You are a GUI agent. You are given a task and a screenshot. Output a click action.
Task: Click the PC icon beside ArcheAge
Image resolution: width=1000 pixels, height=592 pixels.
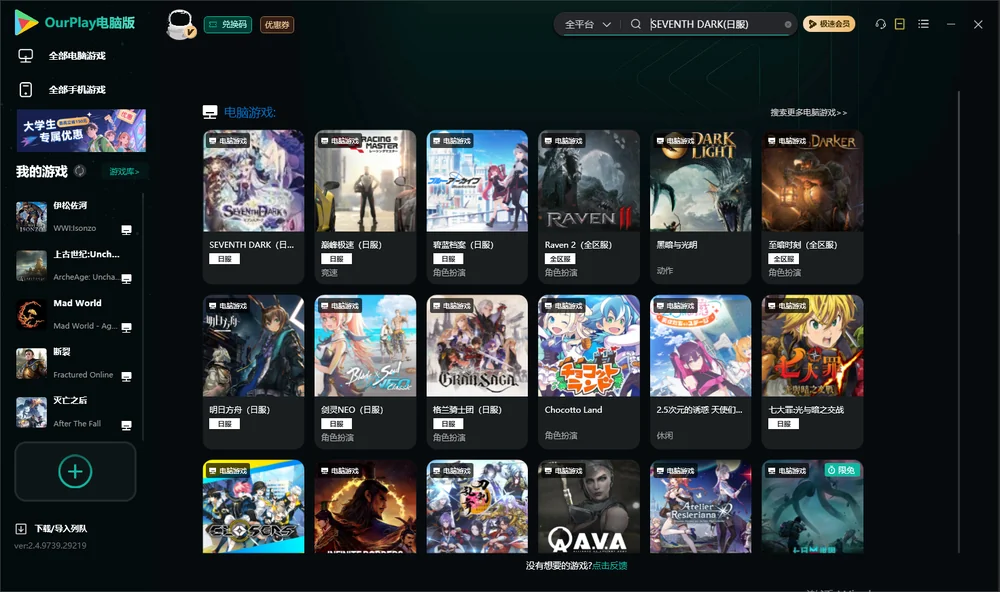tap(126, 279)
